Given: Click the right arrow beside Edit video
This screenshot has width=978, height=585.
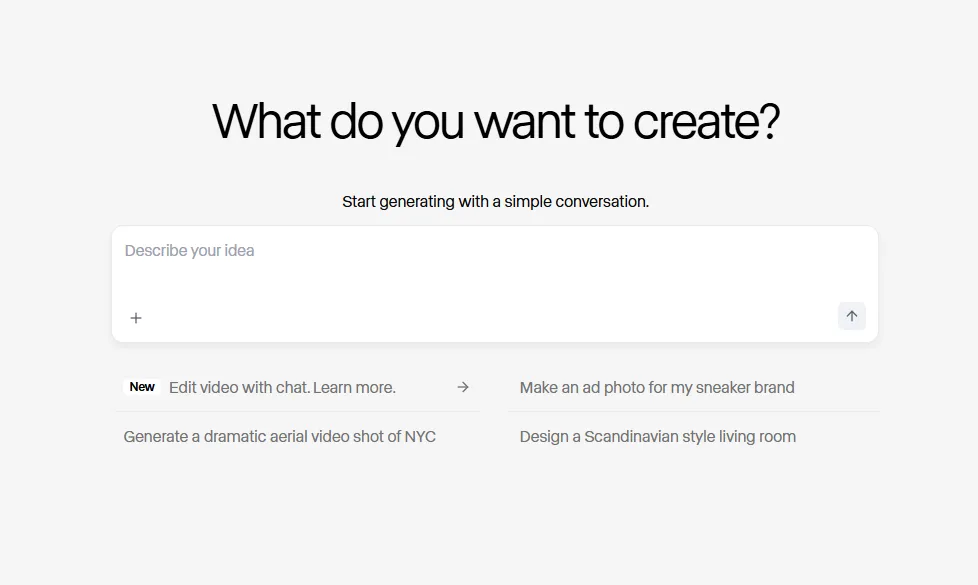Looking at the screenshot, I should point(463,387).
